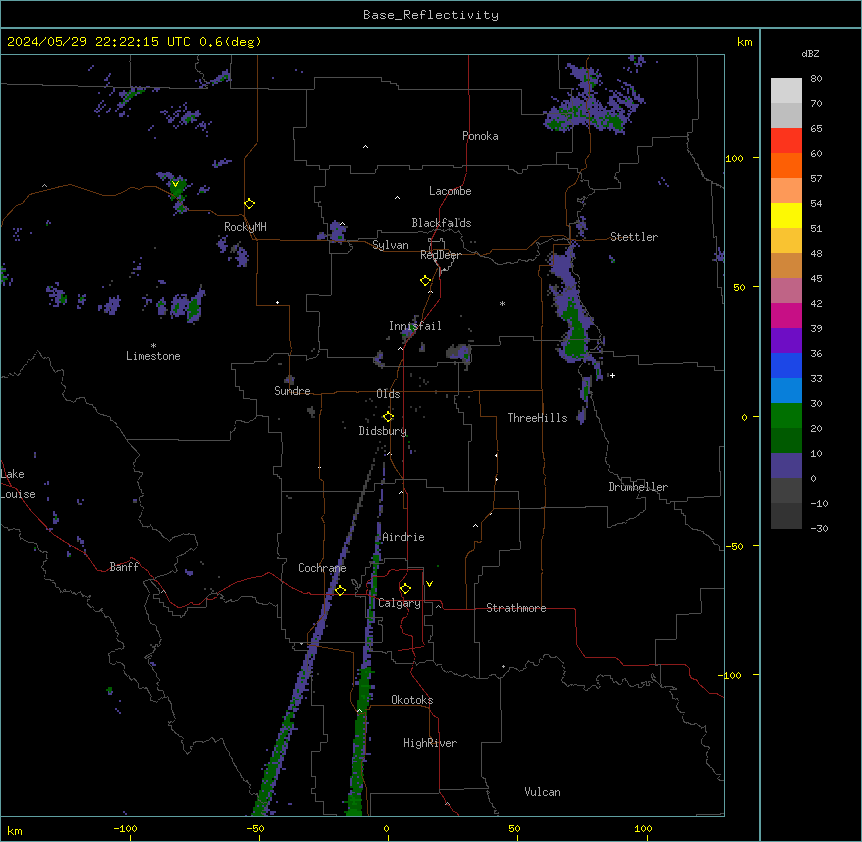Viewport: 862px width, 842px height.
Task: Select the Okotoks label
Action: (412, 700)
